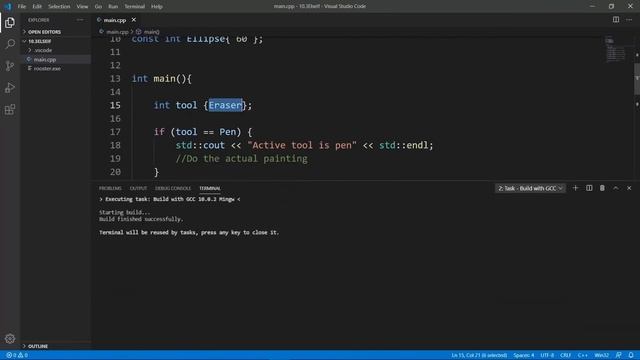Kill the terminal with the trash icon
Image resolution: width=640 pixels, height=360 pixels.
coord(602,188)
